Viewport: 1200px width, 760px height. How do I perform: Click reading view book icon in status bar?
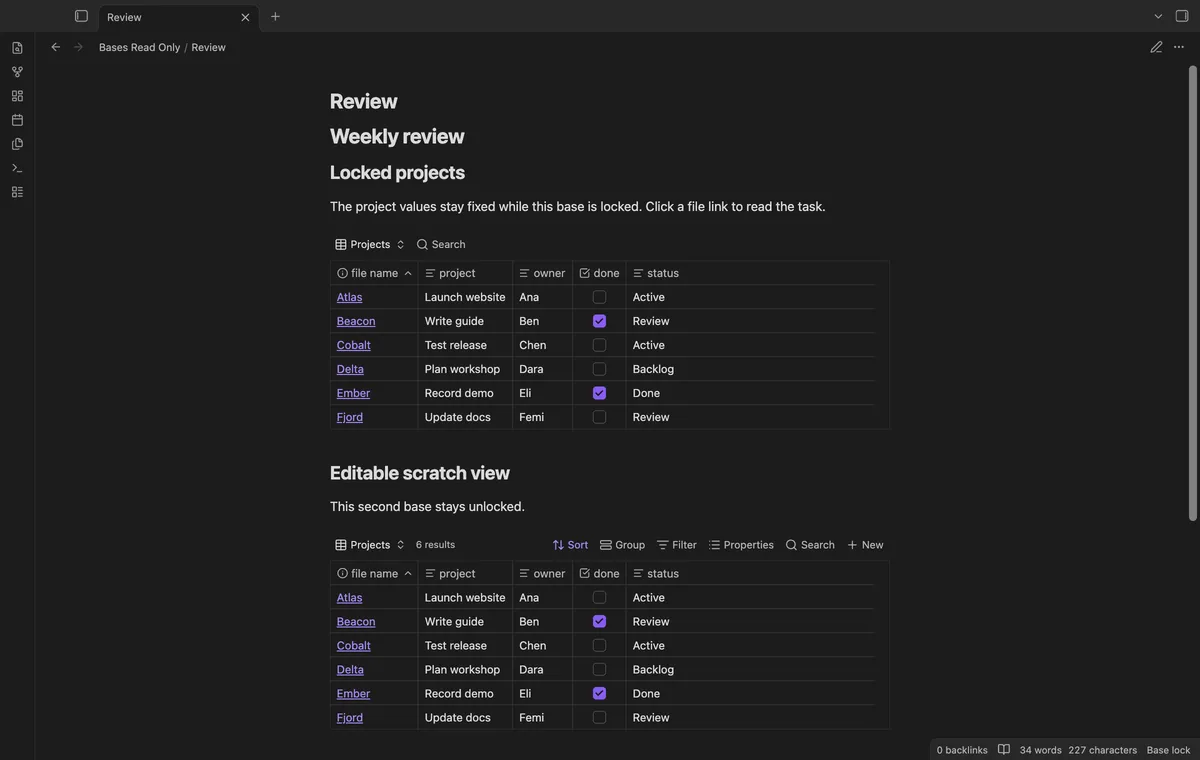coord(1004,750)
